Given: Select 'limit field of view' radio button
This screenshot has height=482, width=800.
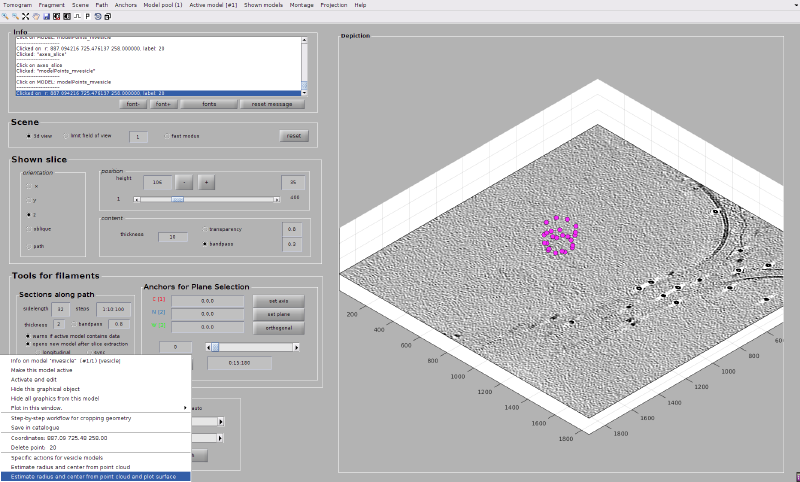Looking at the screenshot, I should (65, 136).
